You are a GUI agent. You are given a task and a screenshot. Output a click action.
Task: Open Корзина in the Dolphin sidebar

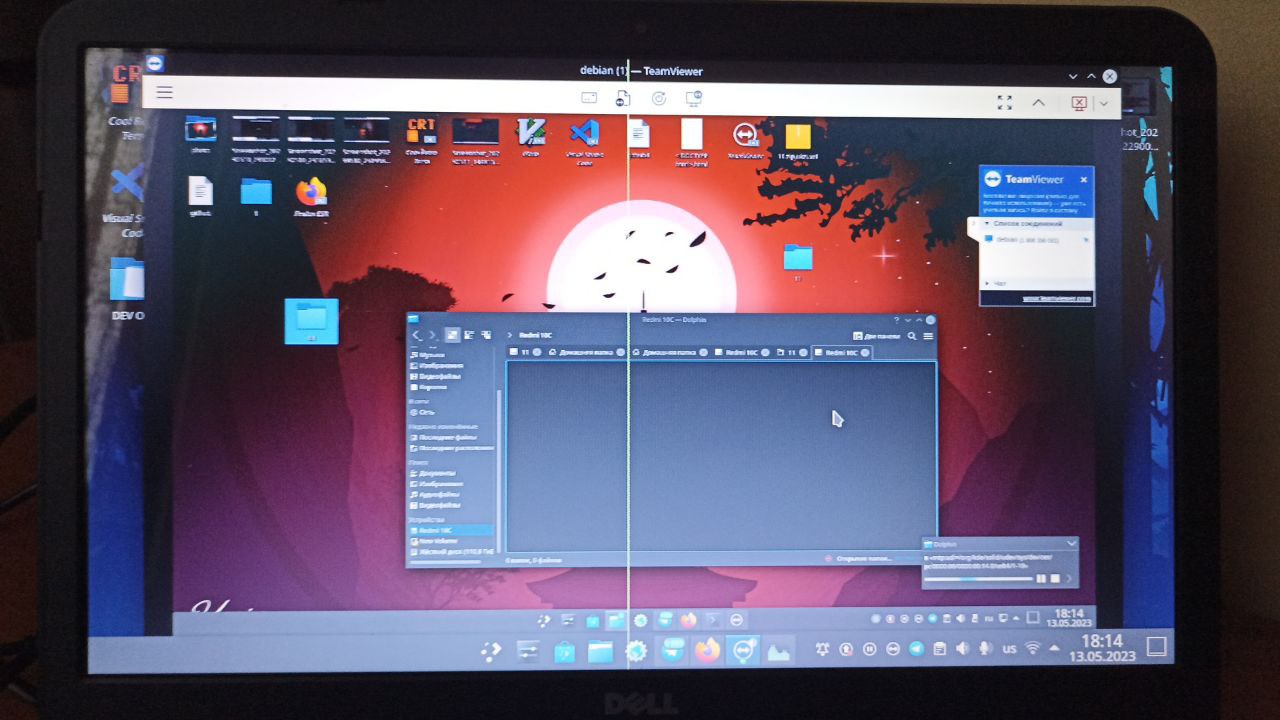pyautogui.click(x=427, y=387)
